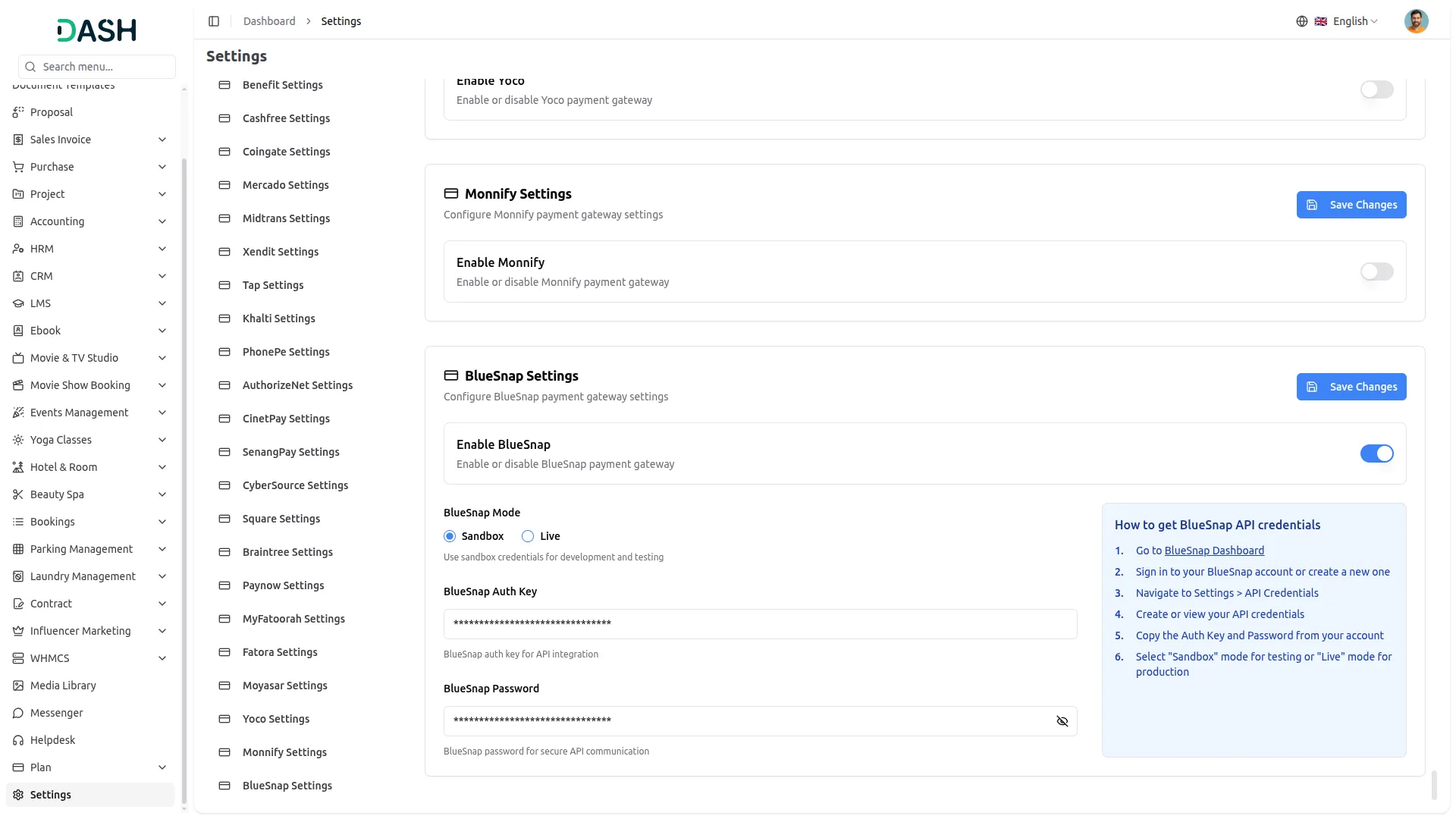
Task: Click the WHMCS server icon
Action: [18, 658]
